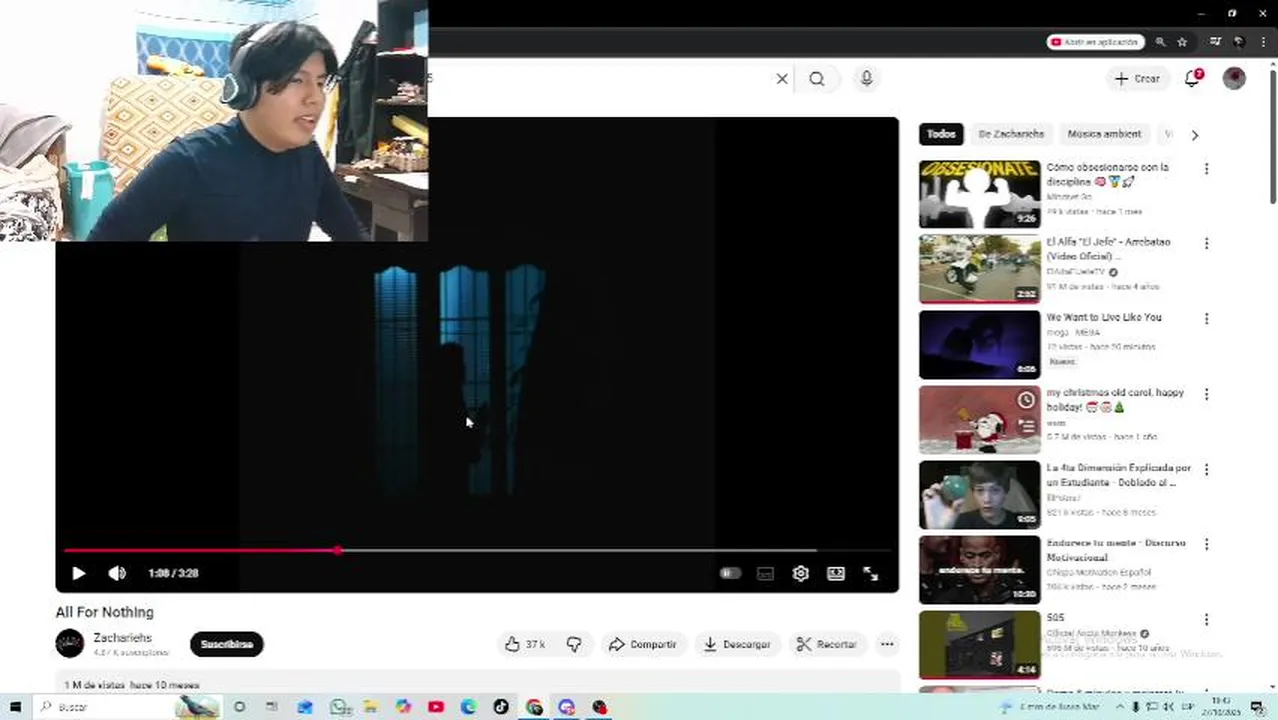Open options for my christmas old carol

coord(1206,394)
